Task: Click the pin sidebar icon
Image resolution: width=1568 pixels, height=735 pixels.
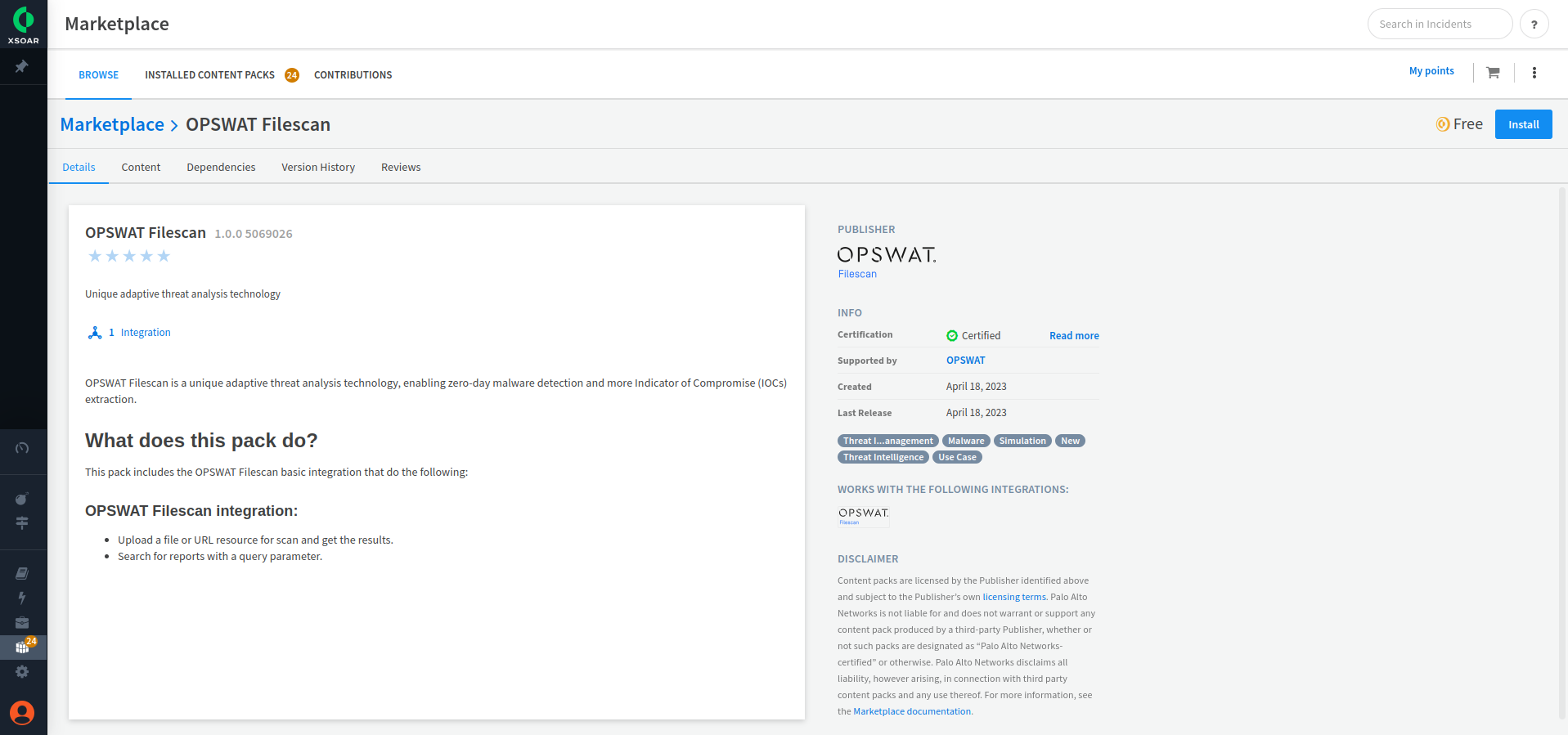Action: coord(22,66)
